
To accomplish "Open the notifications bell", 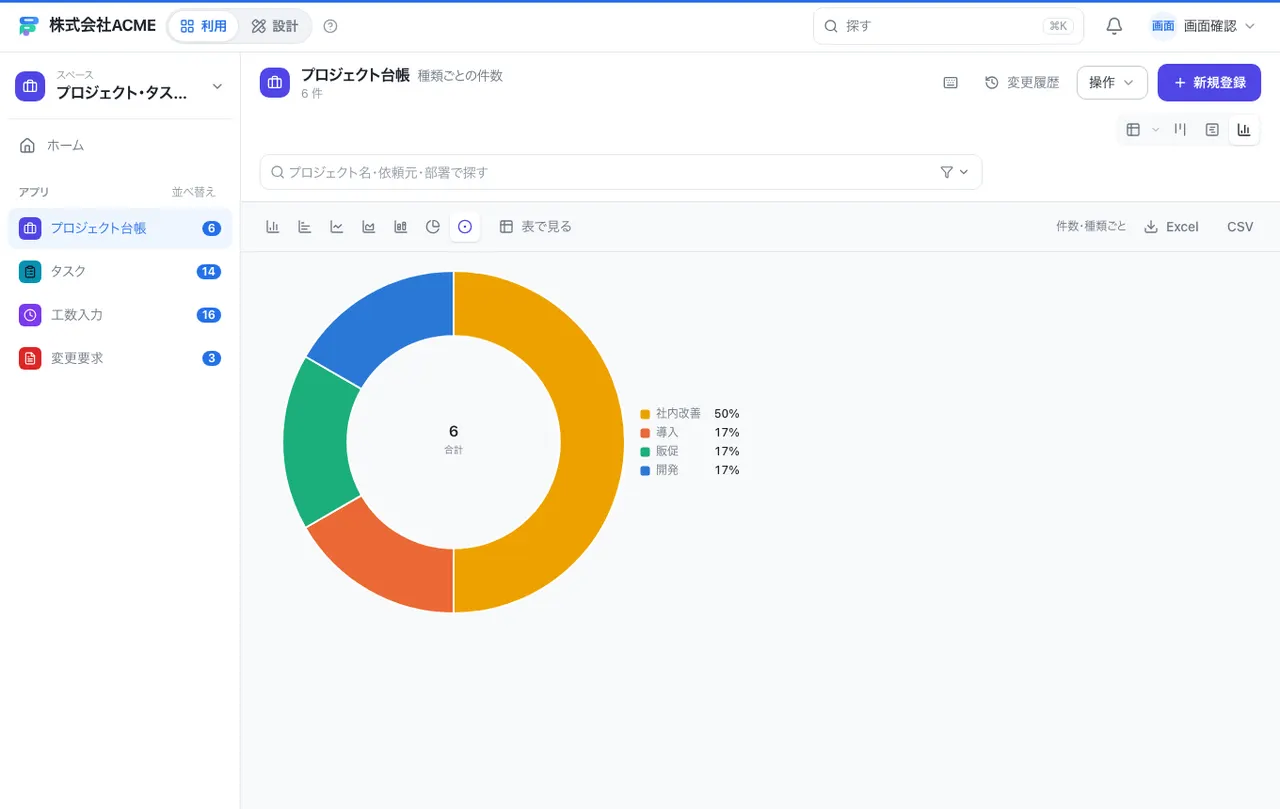I will [1114, 26].
